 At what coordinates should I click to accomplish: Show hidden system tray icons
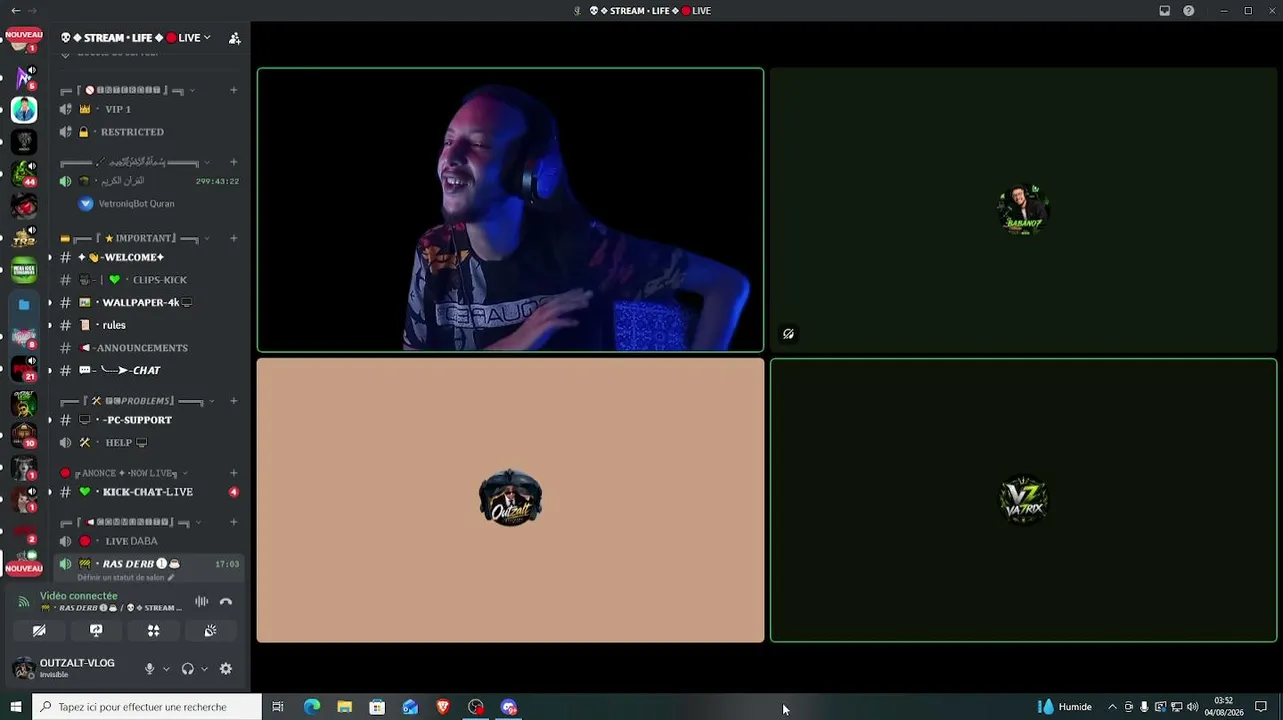pyautogui.click(x=1112, y=707)
